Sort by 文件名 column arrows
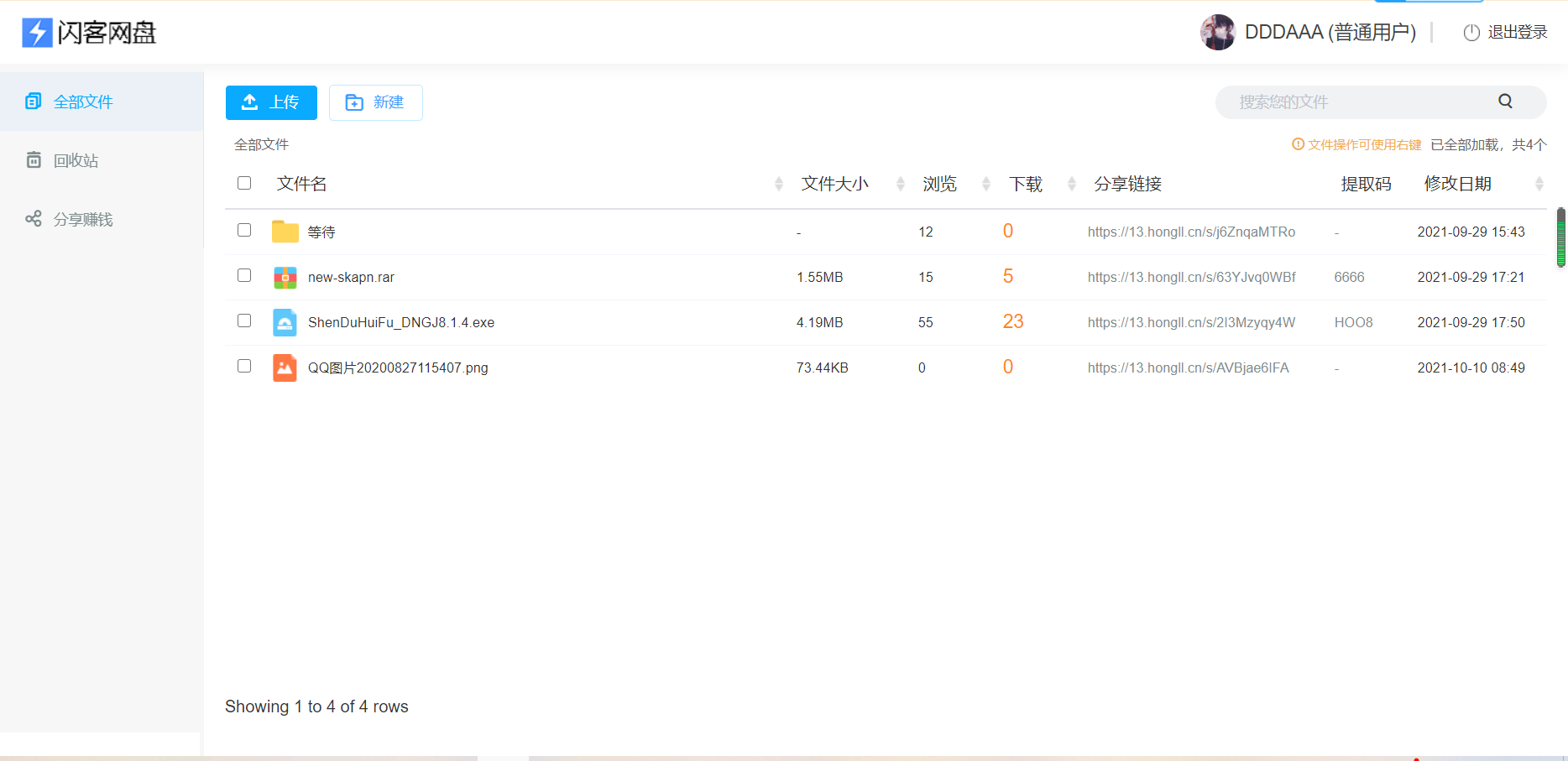 pos(778,184)
